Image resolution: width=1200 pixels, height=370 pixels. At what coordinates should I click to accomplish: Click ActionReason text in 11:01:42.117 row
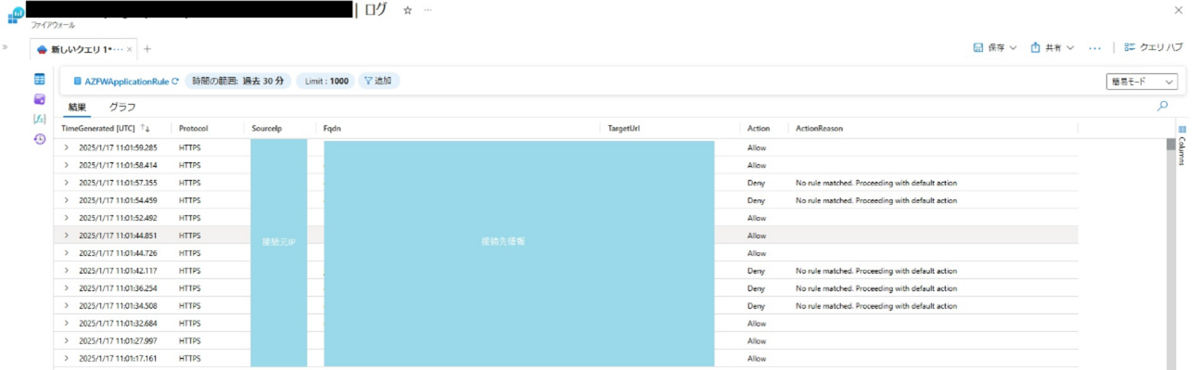coord(877,270)
